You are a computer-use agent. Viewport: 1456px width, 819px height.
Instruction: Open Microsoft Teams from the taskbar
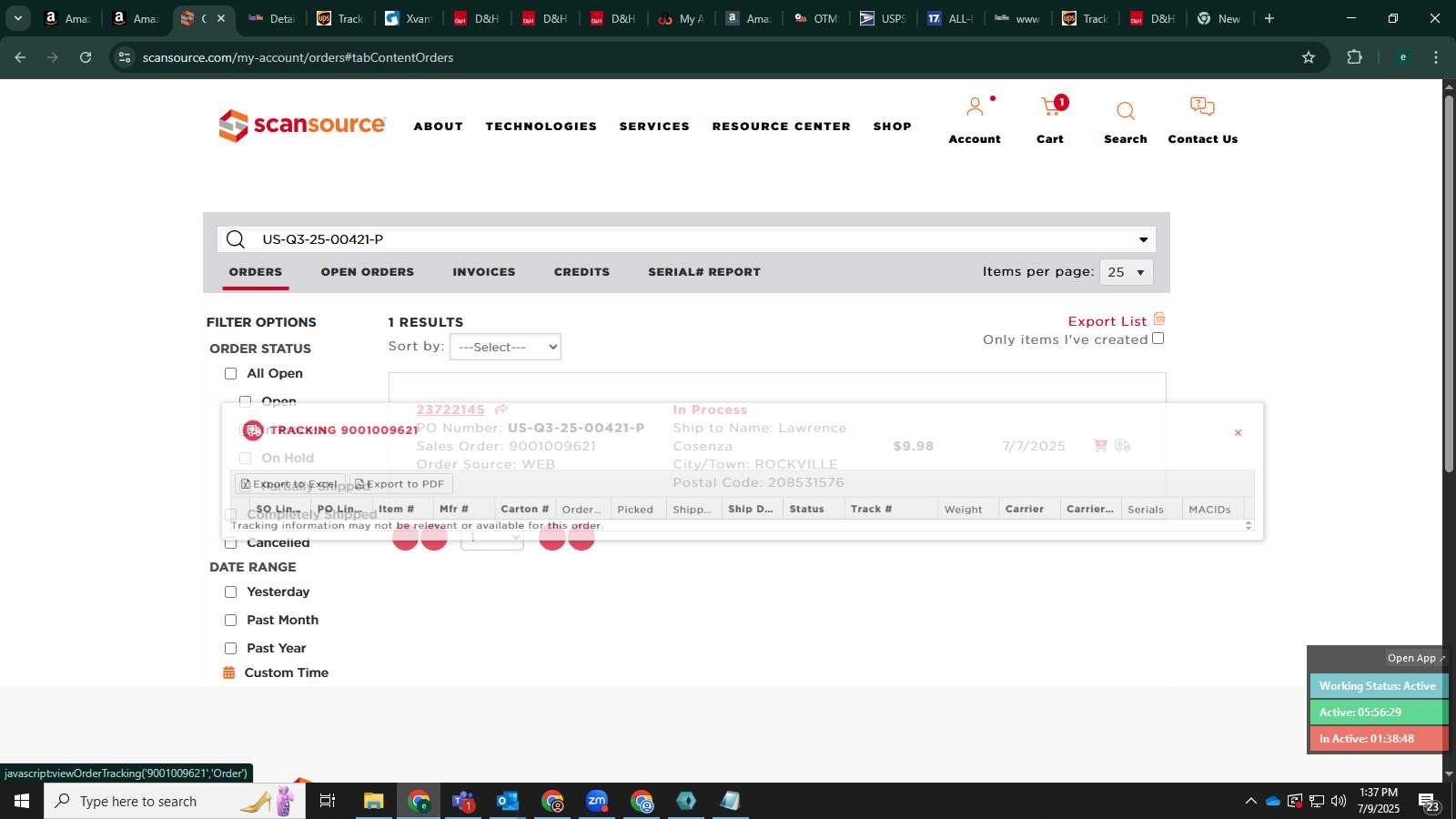tap(463, 801)
